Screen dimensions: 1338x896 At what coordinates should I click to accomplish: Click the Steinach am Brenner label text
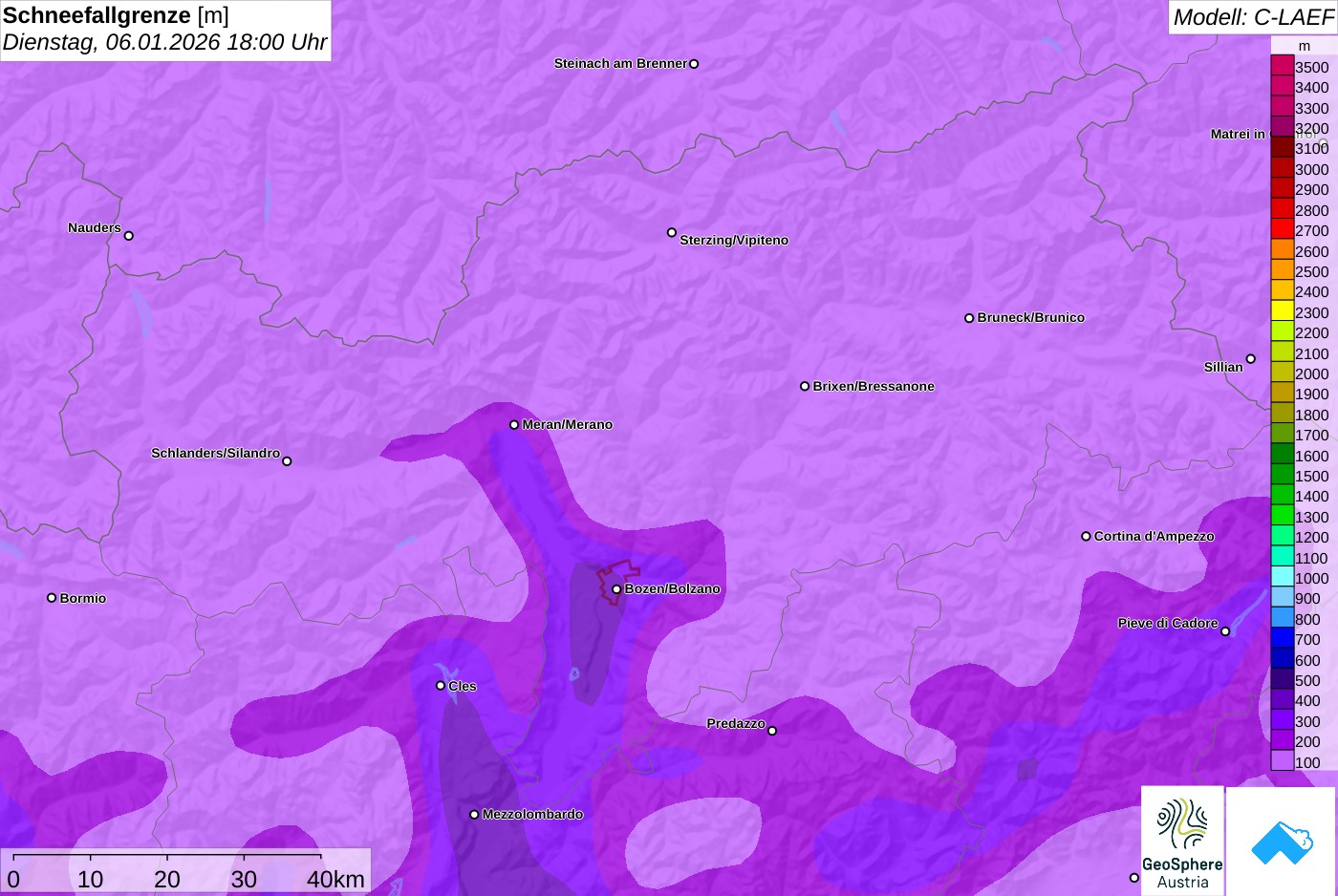(620, 63)
